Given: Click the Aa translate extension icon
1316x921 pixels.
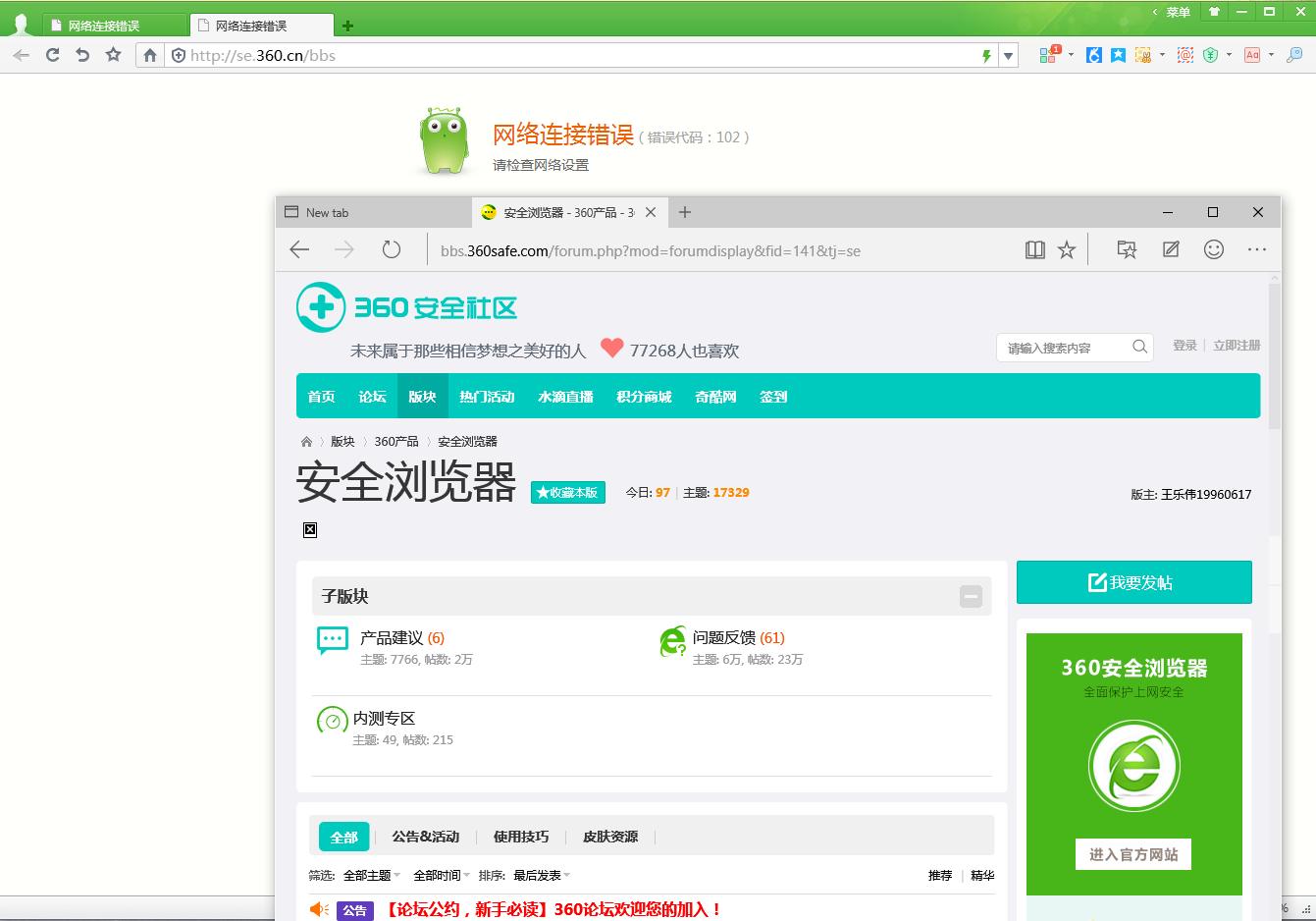Looking at the screenshot, I should click(1252, 55).
